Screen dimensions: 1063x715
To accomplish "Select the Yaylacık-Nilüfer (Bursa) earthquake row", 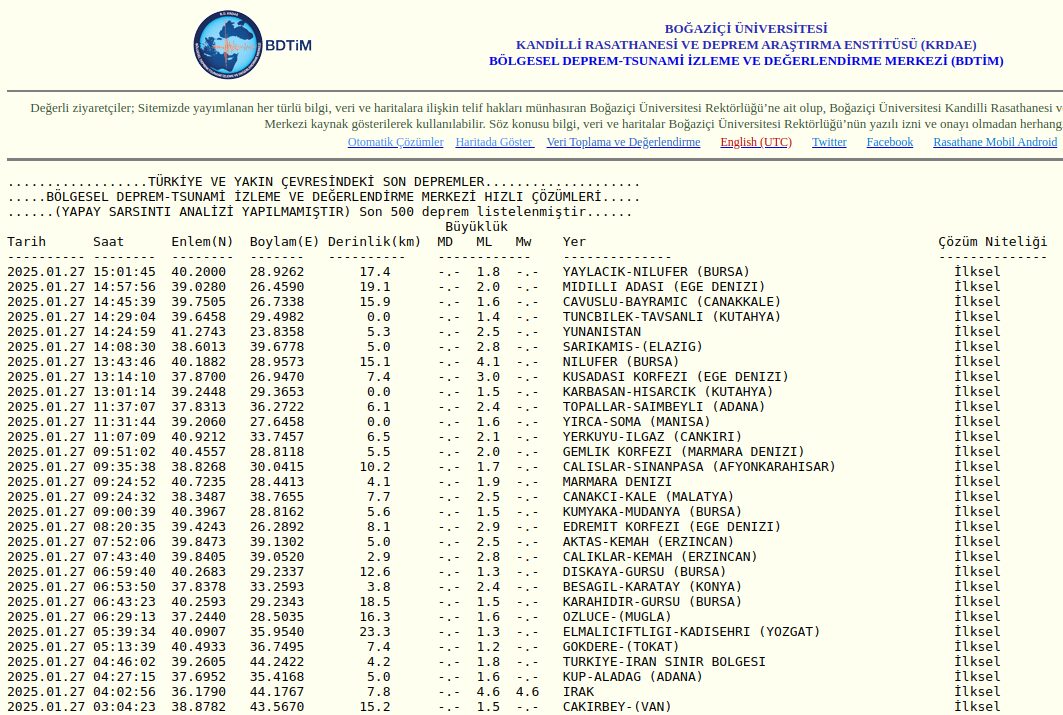I will point(656,272).
